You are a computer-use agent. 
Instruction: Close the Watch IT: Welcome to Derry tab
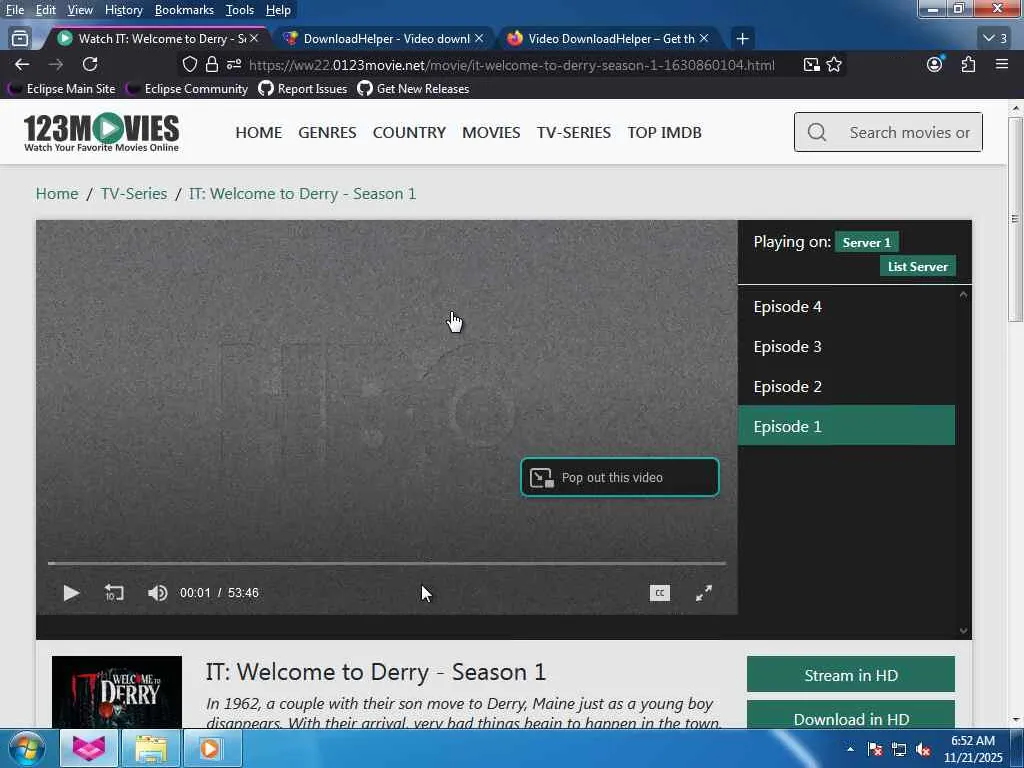tap(254, 39)
